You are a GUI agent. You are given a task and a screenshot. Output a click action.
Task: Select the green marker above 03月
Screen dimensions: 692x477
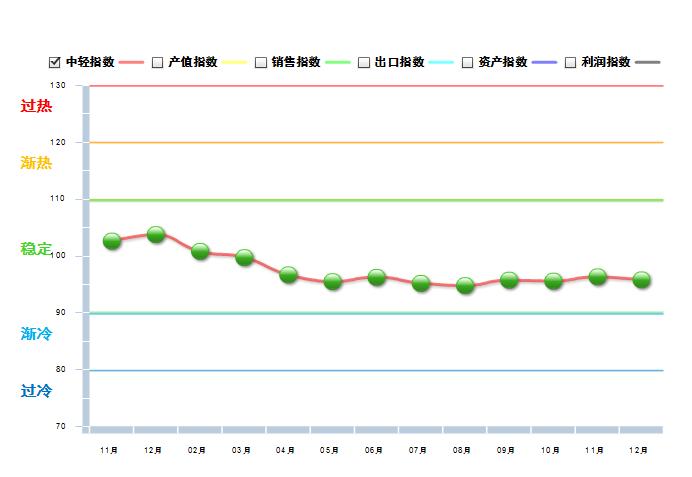(244, 257)
